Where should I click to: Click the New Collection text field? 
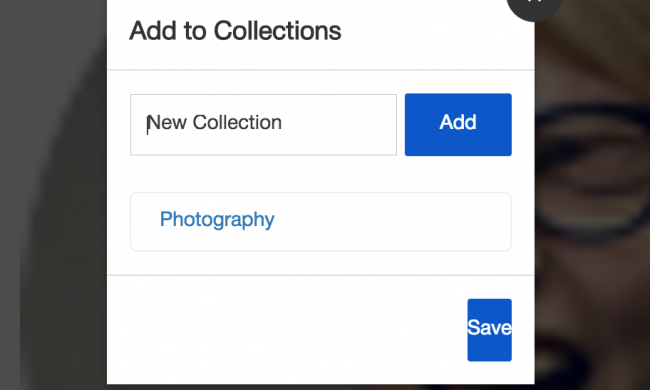pos(263,125)
